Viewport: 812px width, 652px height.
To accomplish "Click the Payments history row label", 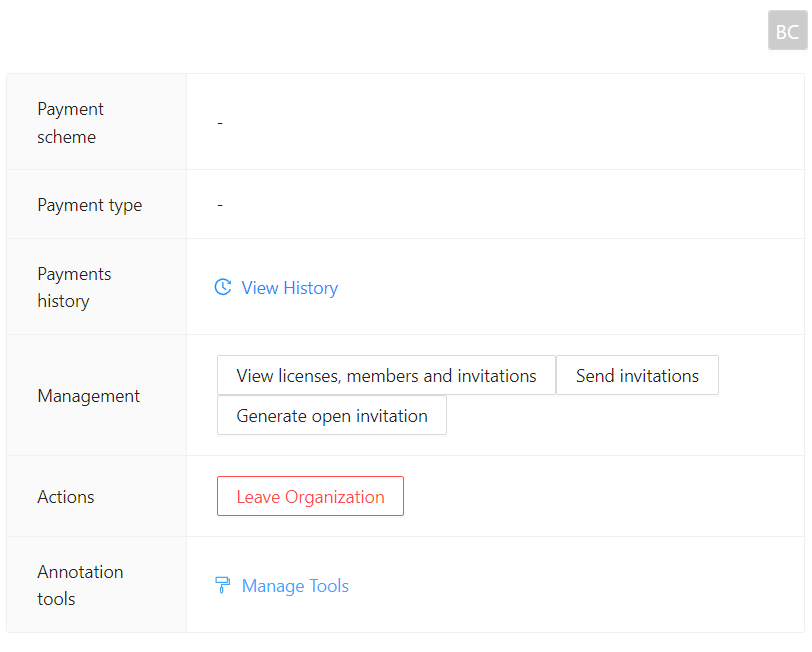I will point(74,287).
